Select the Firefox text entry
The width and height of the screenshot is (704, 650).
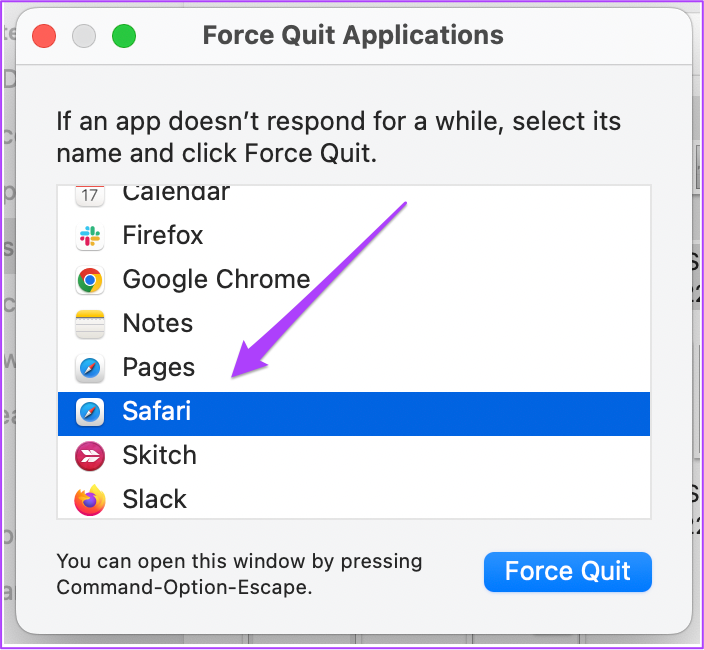pyautogui.click(x=163, y=235)
